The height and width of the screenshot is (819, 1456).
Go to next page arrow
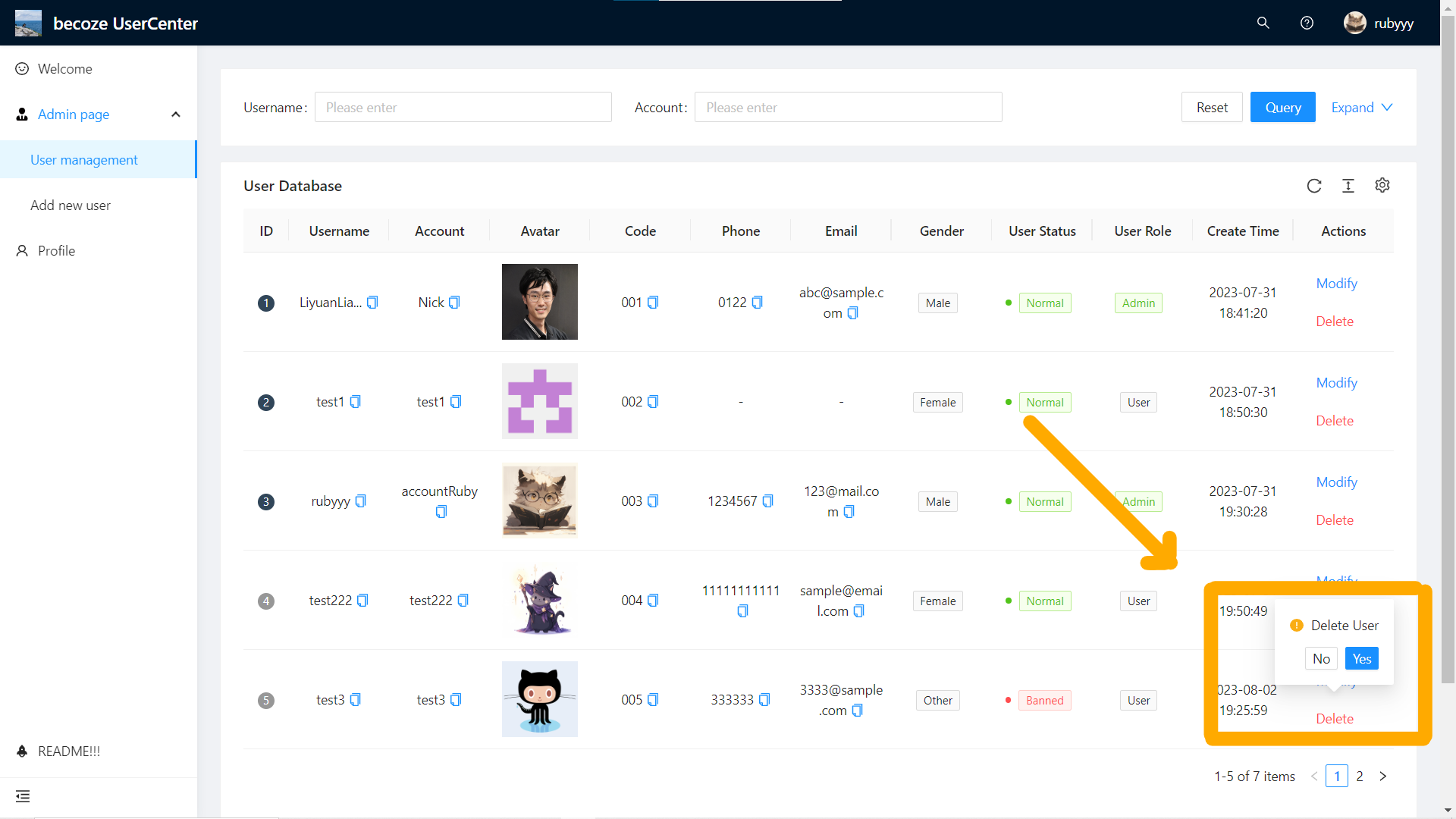pos(1383,776)
